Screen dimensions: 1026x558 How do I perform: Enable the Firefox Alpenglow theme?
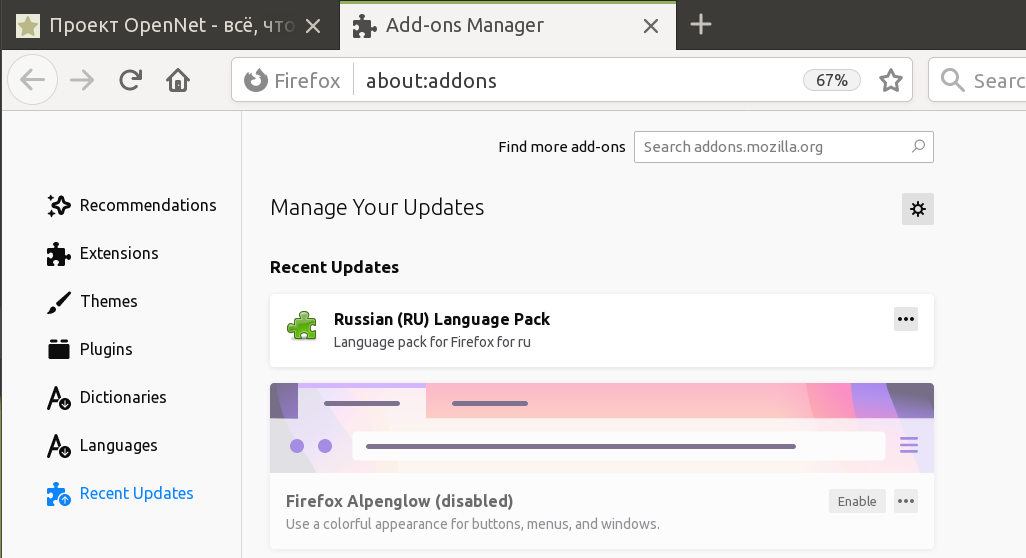coord(857,501)
